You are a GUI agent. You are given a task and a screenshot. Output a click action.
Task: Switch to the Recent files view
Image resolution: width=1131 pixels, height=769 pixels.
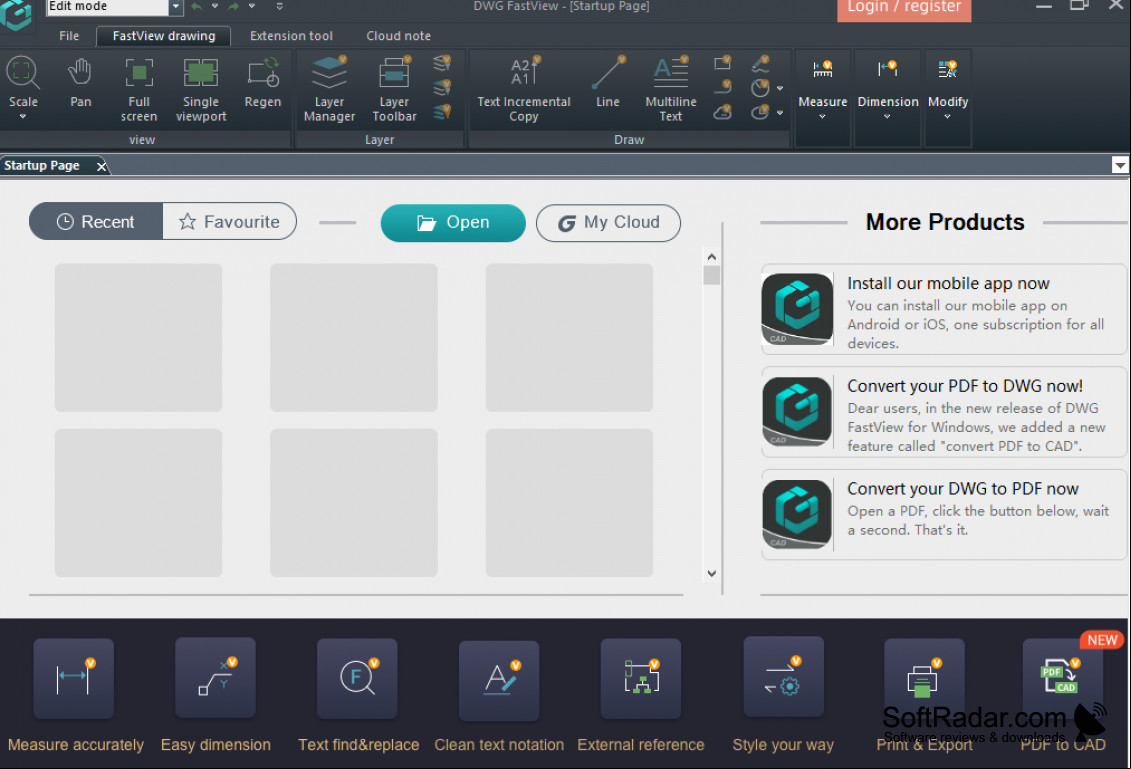pos(96,221)
